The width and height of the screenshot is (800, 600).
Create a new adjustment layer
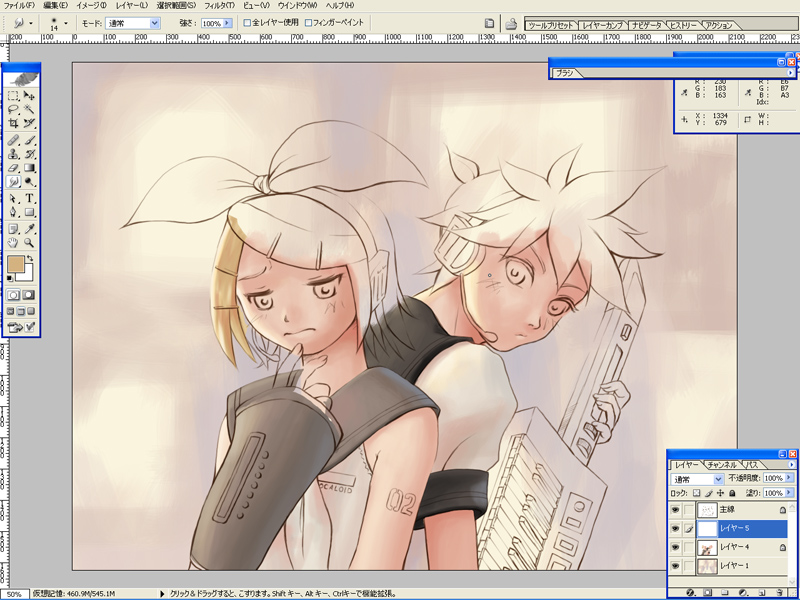tap(743, 593)
